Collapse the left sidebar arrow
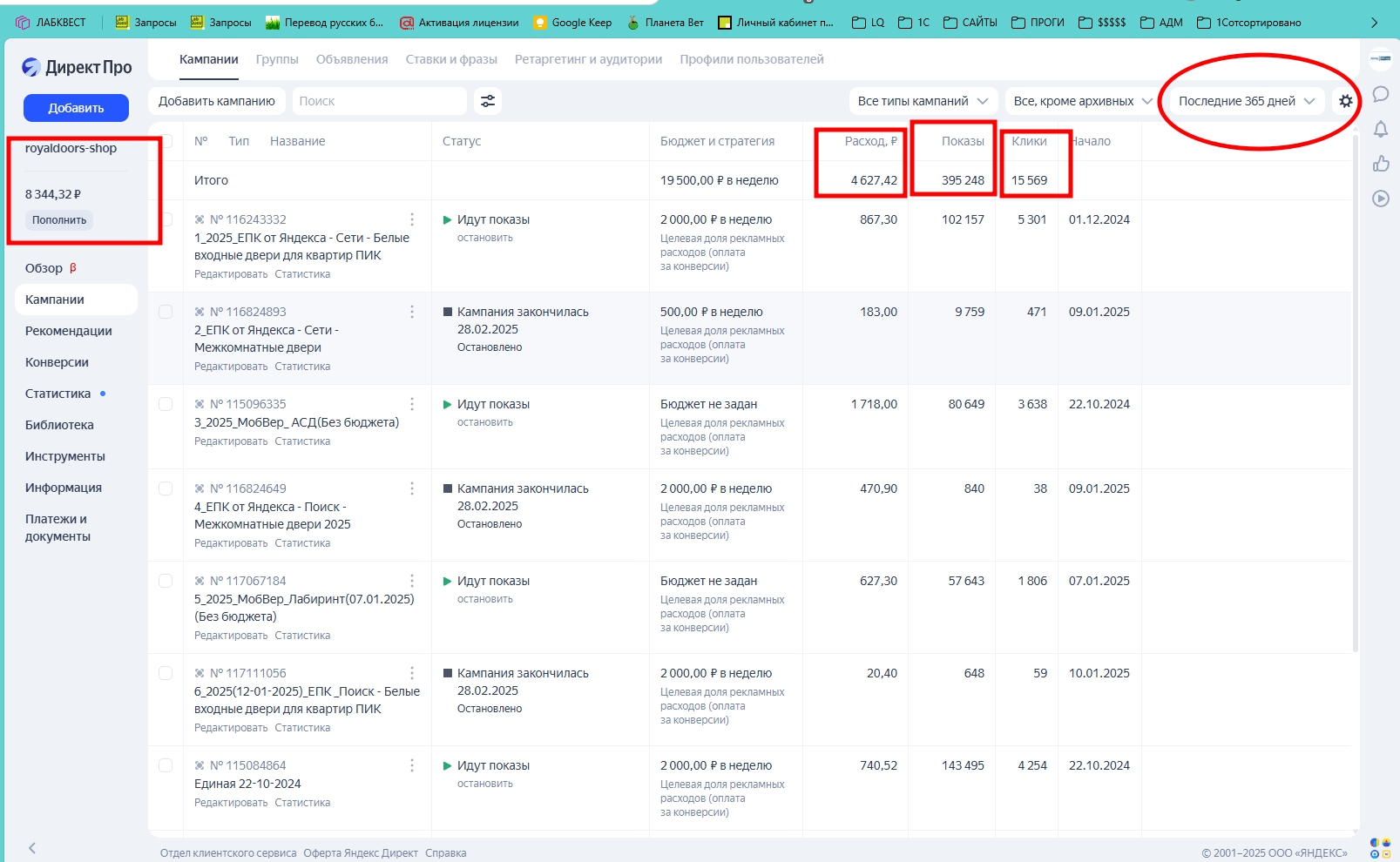 pos(32,848)
